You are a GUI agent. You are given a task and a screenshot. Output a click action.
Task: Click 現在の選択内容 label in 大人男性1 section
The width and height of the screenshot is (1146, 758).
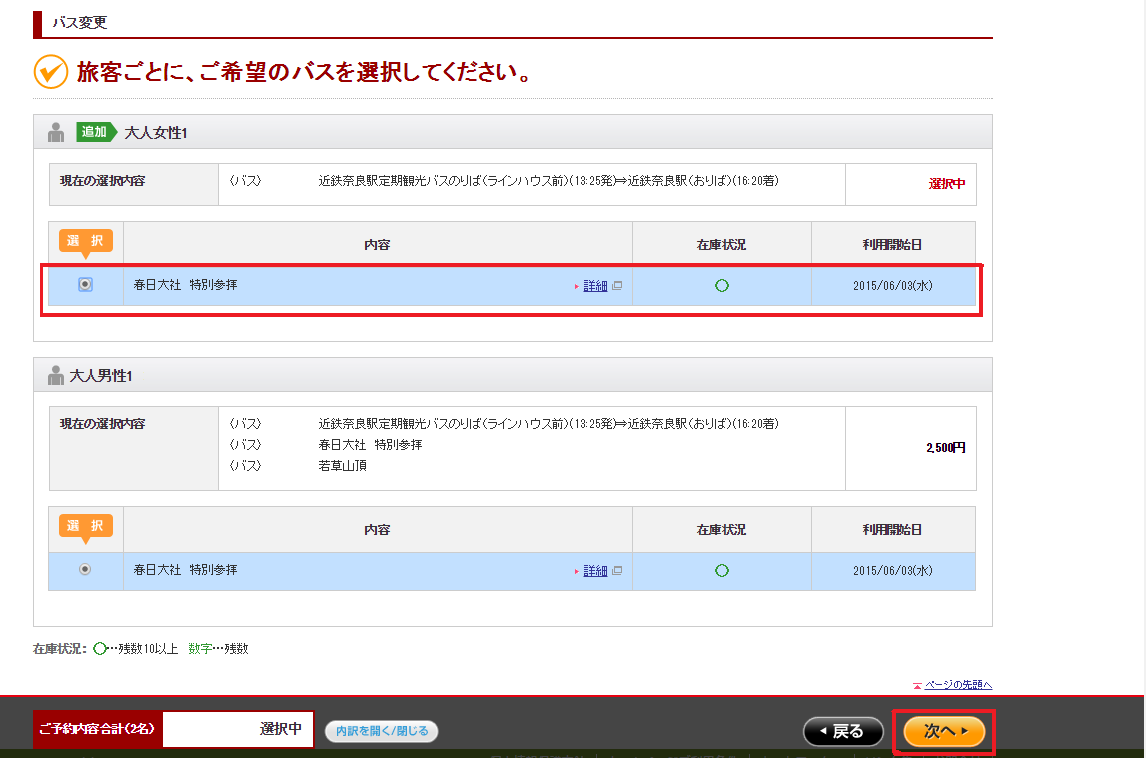click(102, 423)
